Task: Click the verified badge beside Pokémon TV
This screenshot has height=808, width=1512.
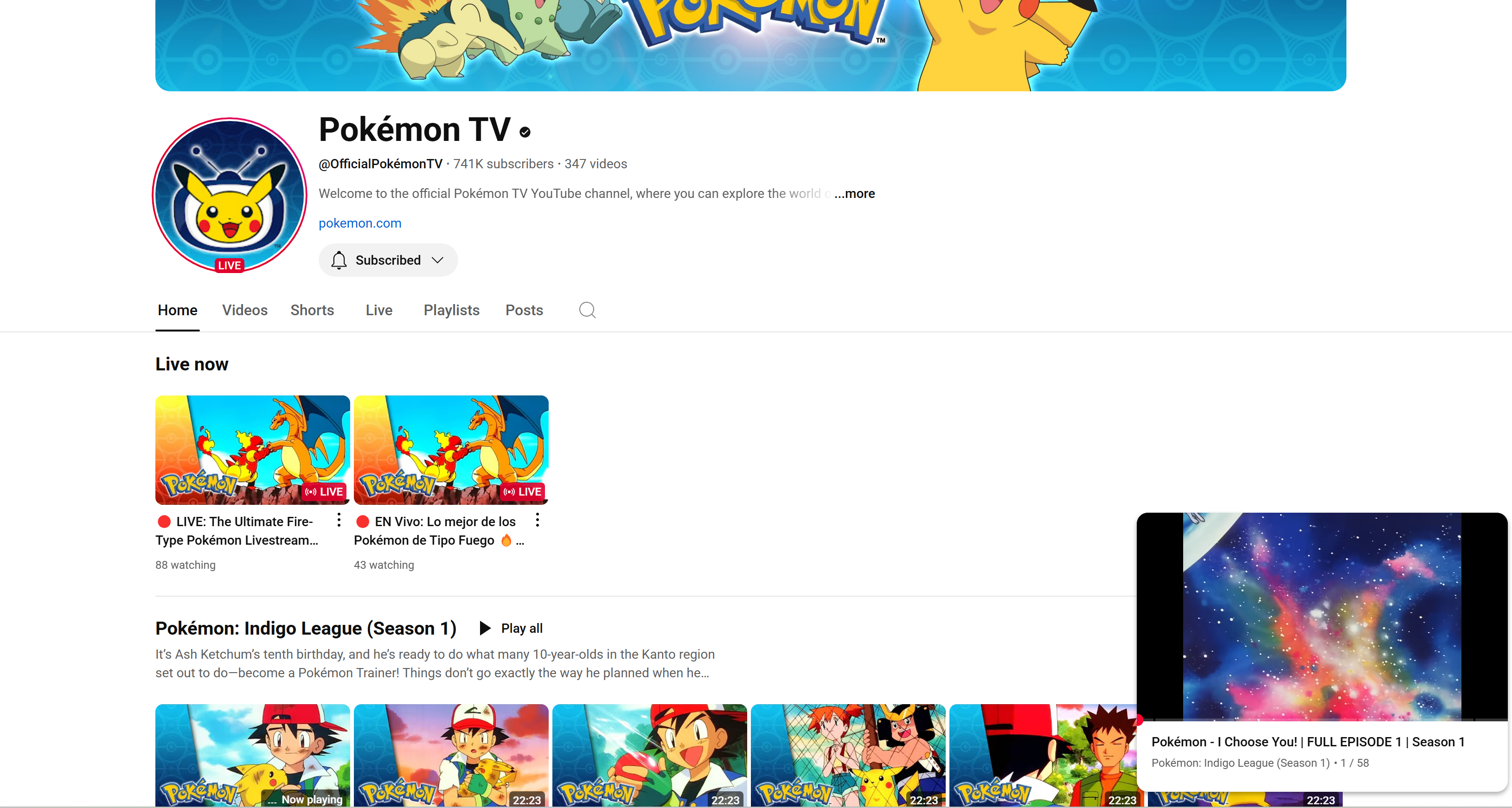Action: (525, 132)
